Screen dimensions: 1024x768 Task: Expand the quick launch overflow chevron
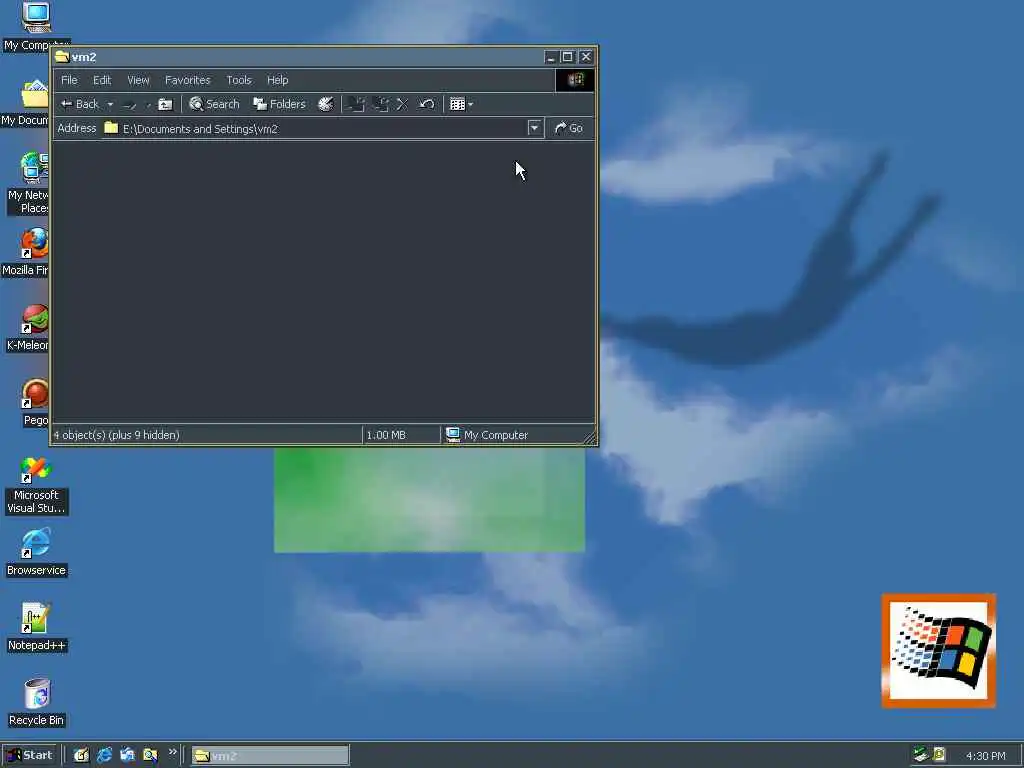coord(172,752)
